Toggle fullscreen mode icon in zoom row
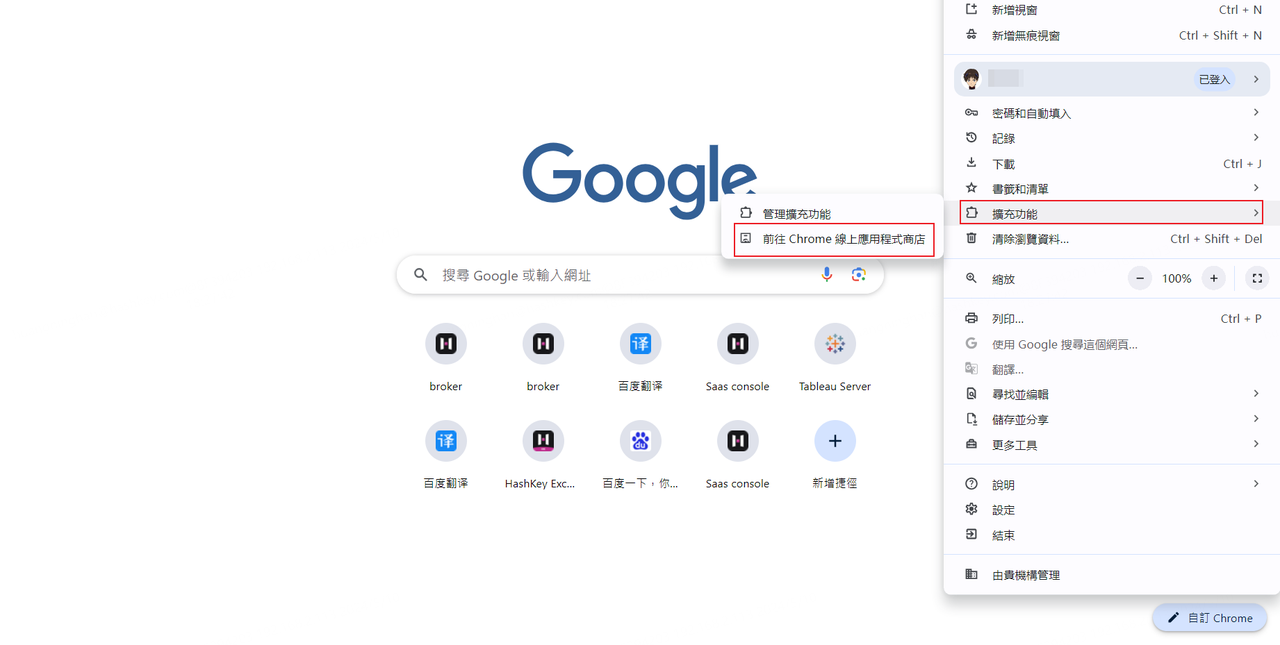The height and width of the screenshot is (645, 1280). coord(1257,279)
